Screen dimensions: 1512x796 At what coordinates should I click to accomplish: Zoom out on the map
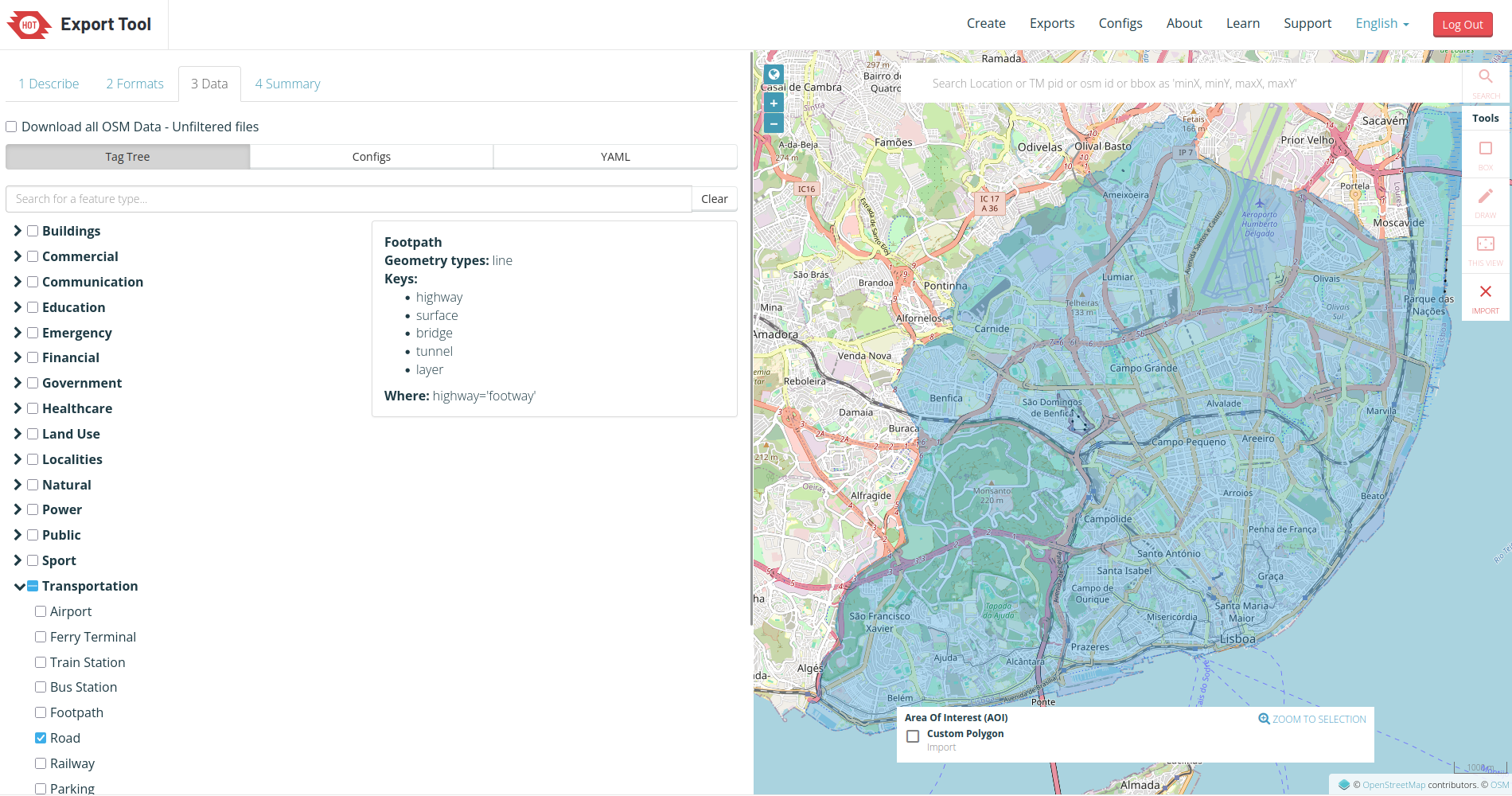coord(774,124)
